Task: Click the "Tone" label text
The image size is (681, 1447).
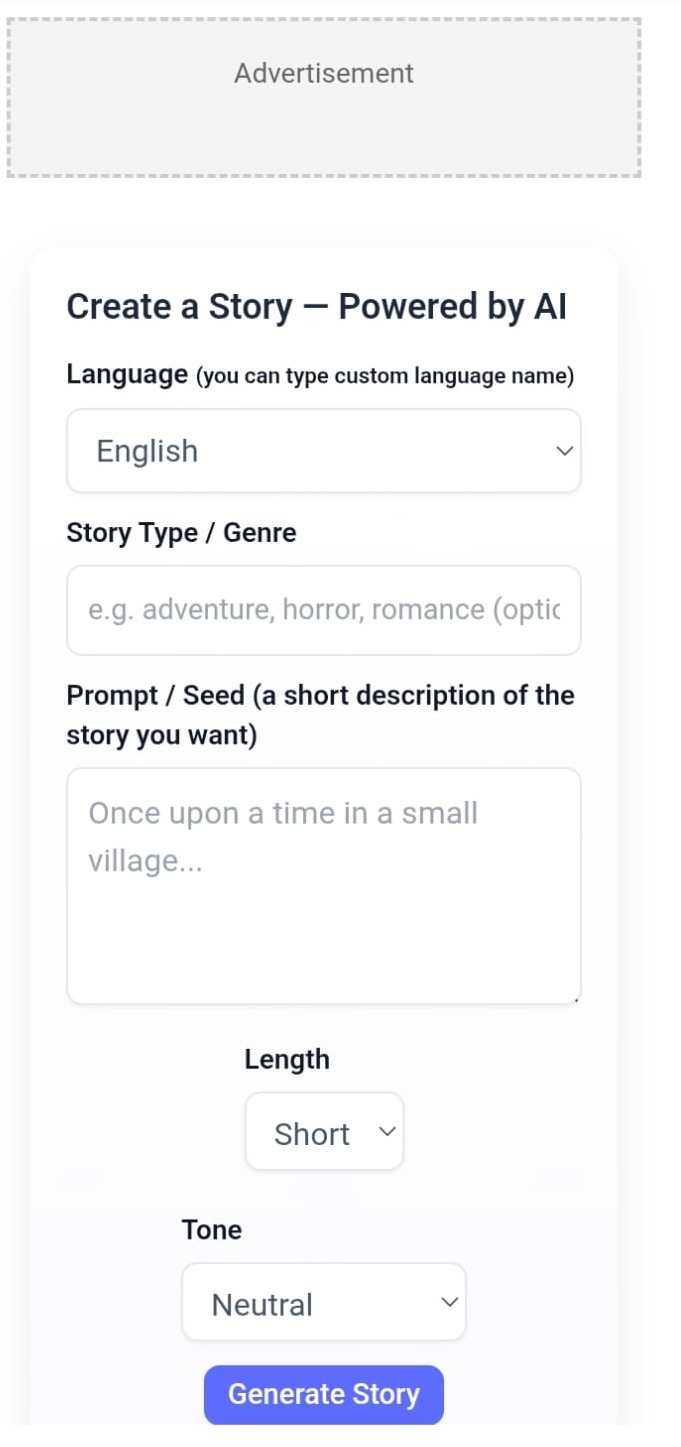Action: point(211,1230)
